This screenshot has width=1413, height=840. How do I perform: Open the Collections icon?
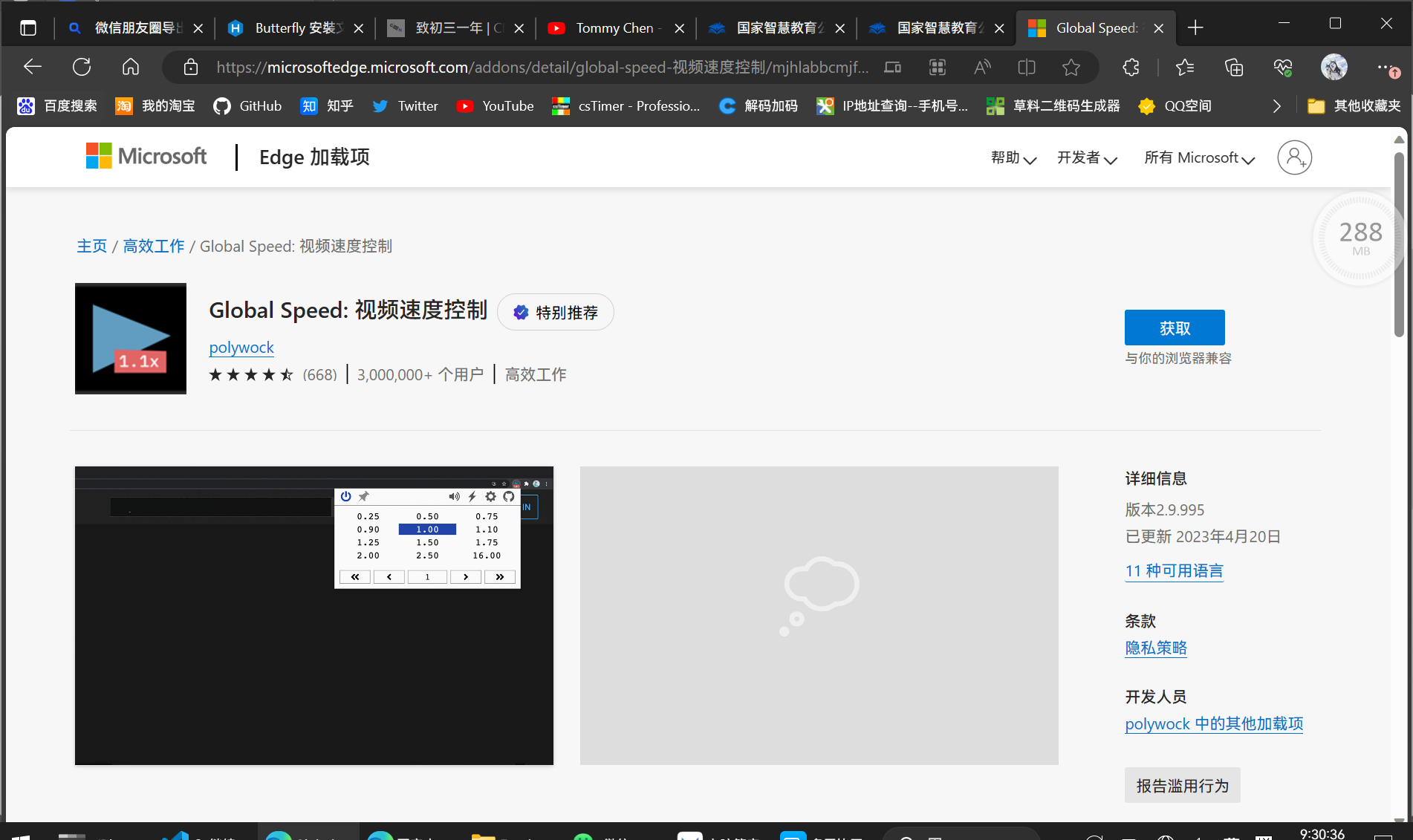1234,68
